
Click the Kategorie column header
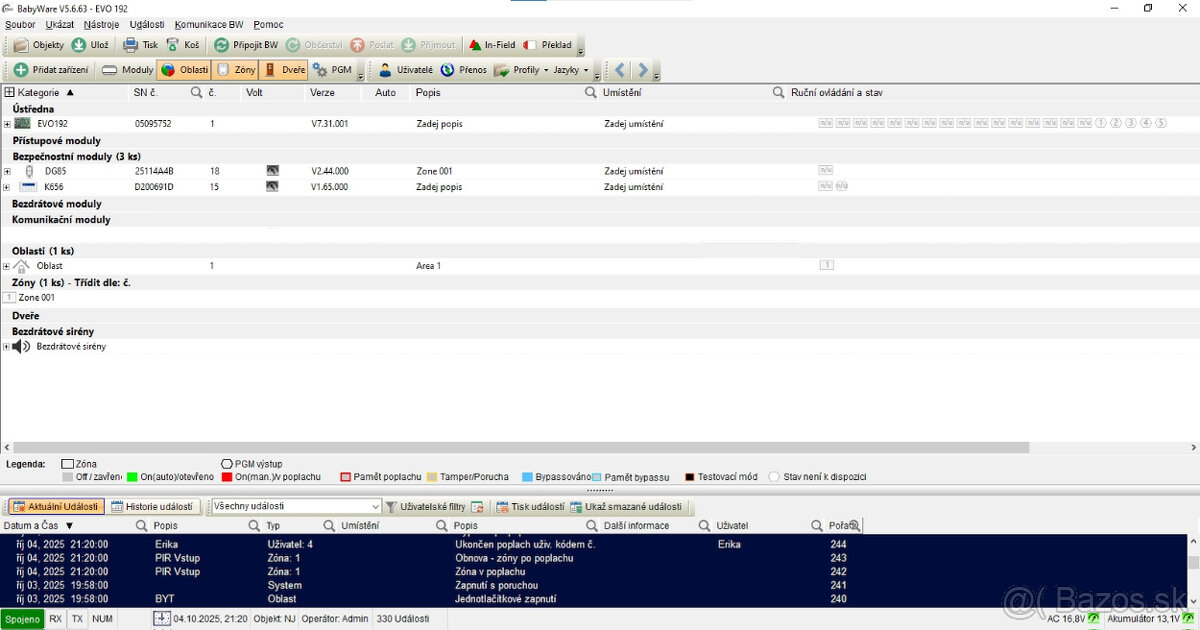pos(40,92)
